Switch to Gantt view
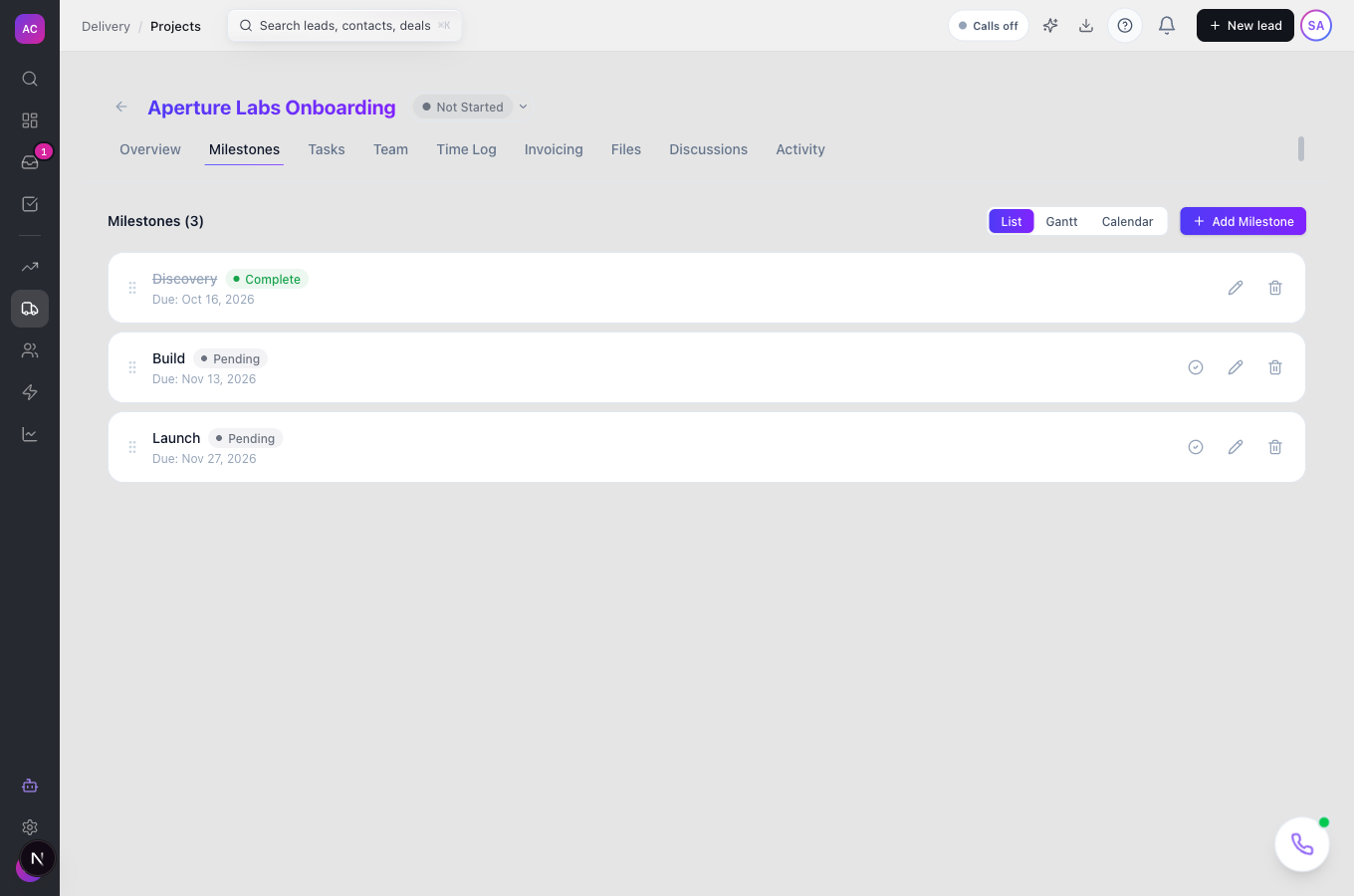Image resolution: width=1354 pixels, height=896 pixels. point(1061,221)
